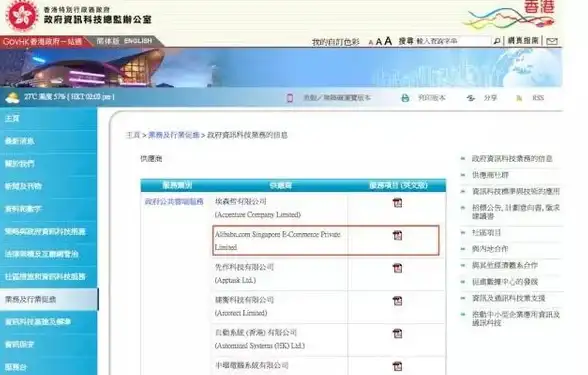The image size is (588, 375).
Task: Select the text Alibaba.com Singapore E-Commerce Private Limited
Action: 278,241
